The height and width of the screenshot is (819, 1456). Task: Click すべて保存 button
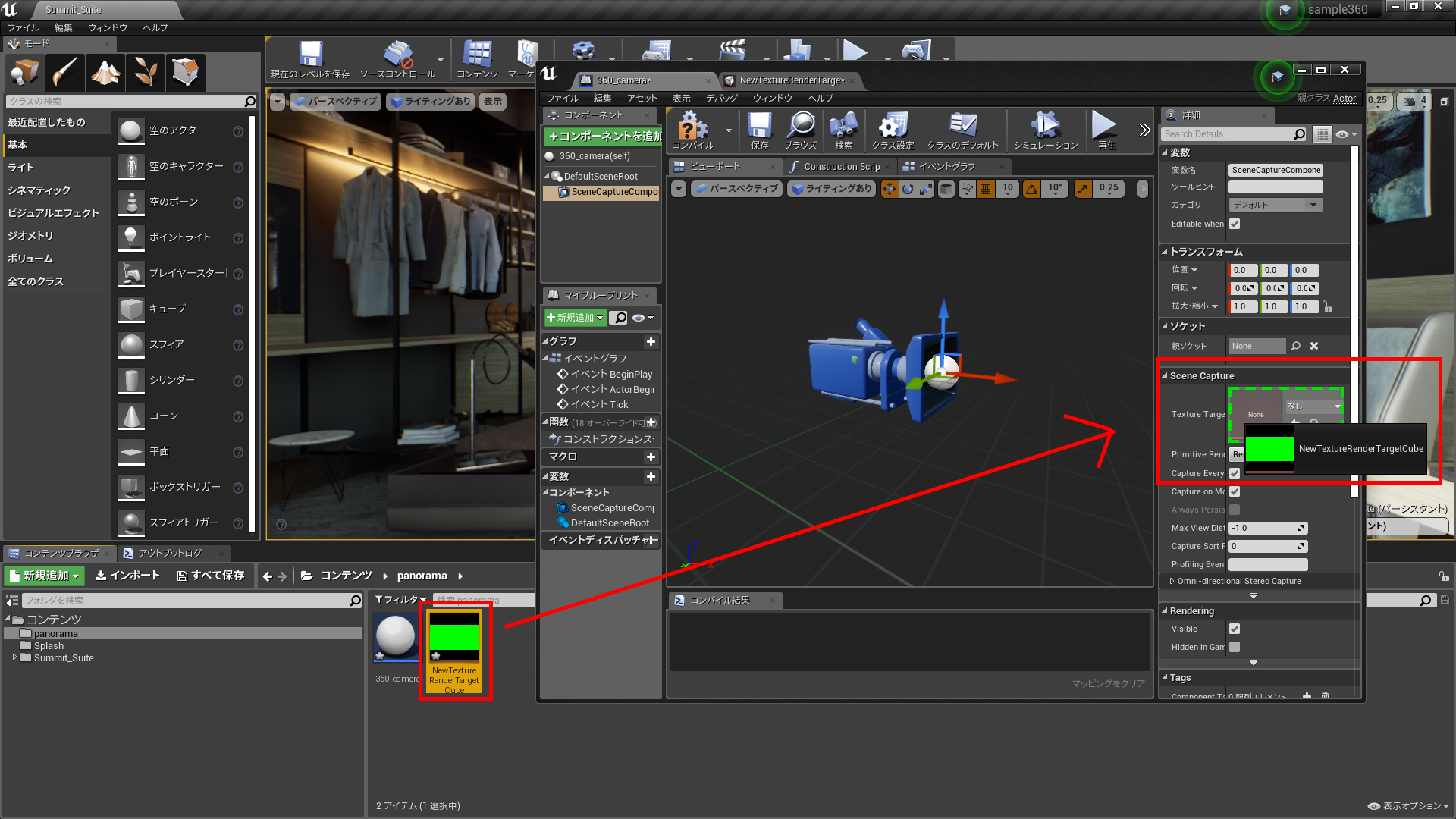pos(210,576)
